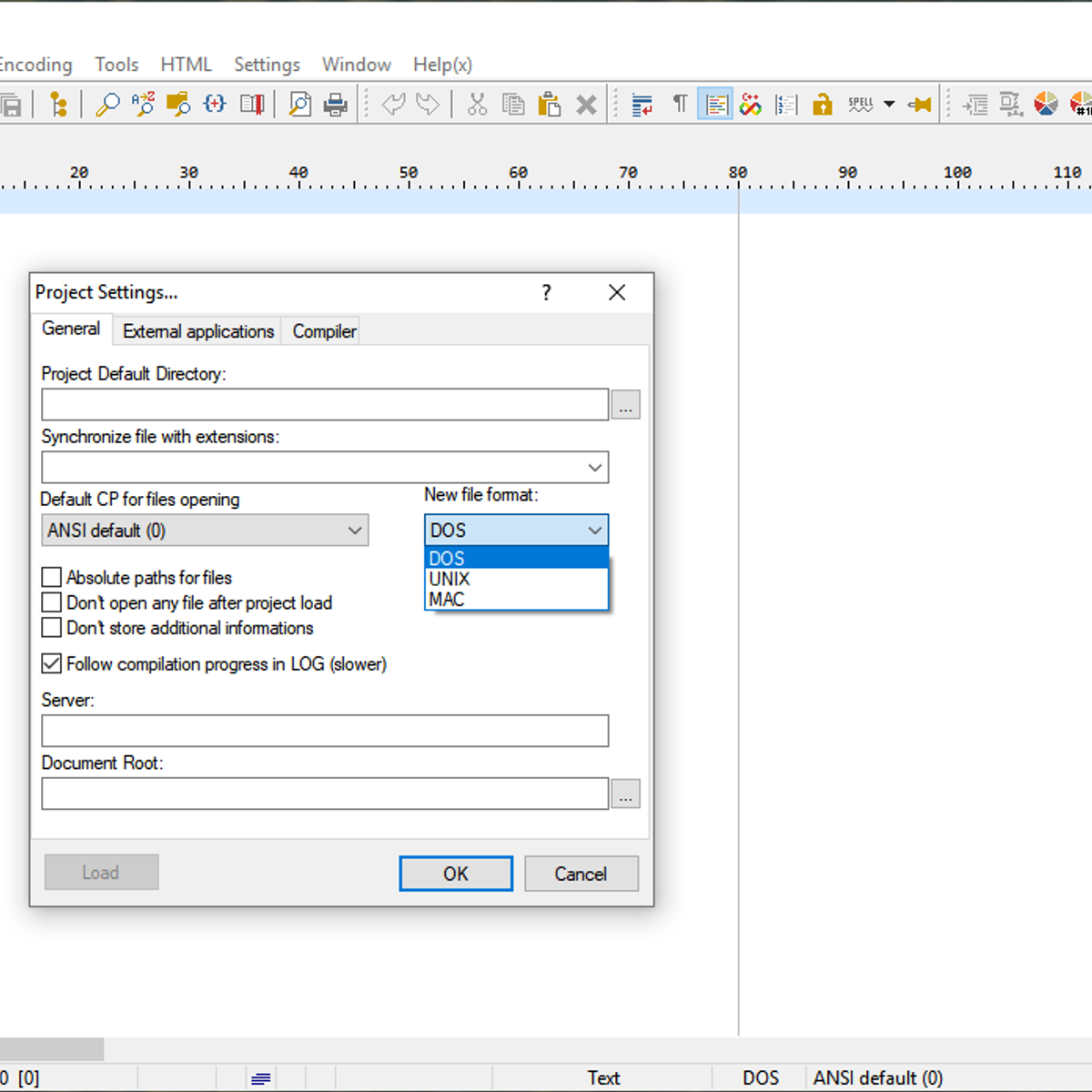The width and height of the screenshot is (1092, 1092).
Task: Click the Redo icon
Action: 428,104
